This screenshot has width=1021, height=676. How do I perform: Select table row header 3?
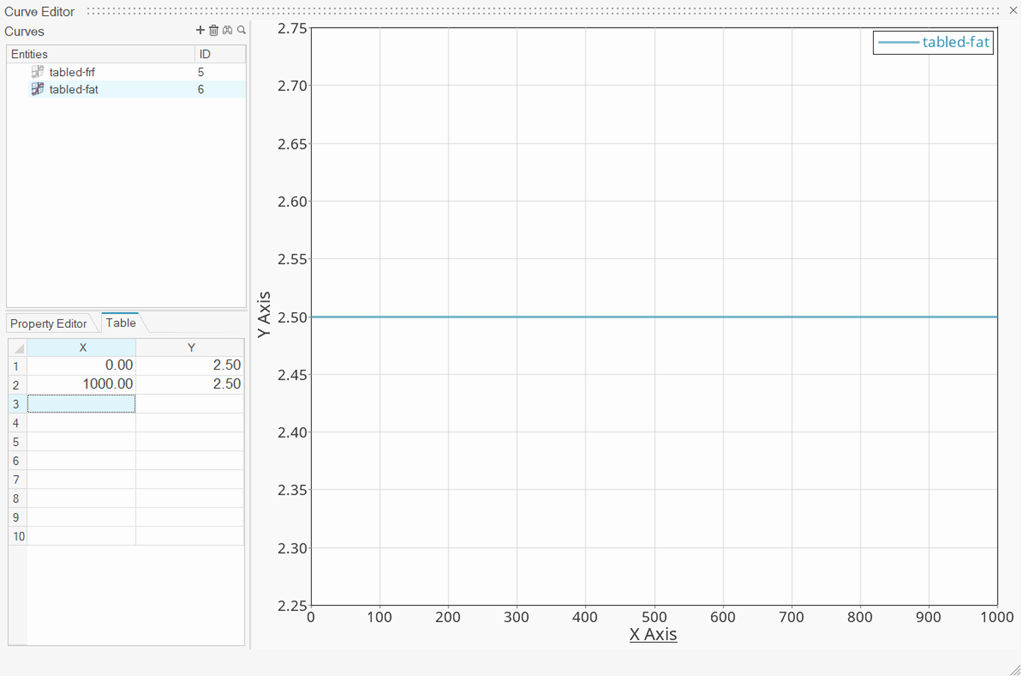(18, 404)
